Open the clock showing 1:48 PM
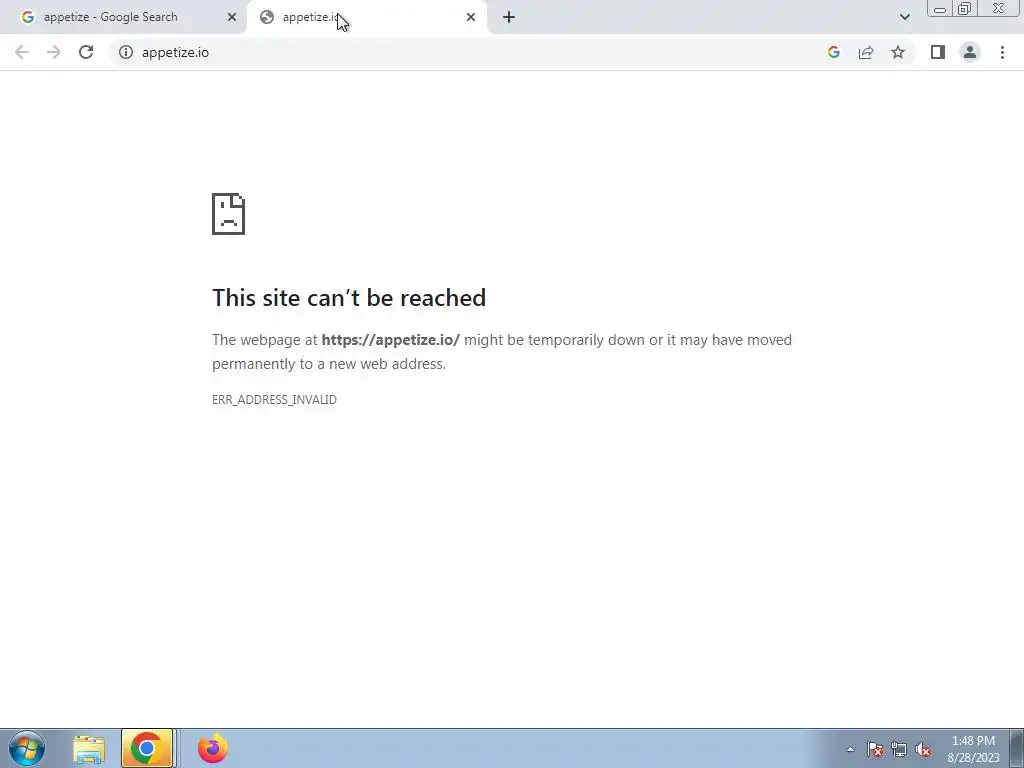The image size is (1024, 768). pyautogui.click(x=973, y=749)
